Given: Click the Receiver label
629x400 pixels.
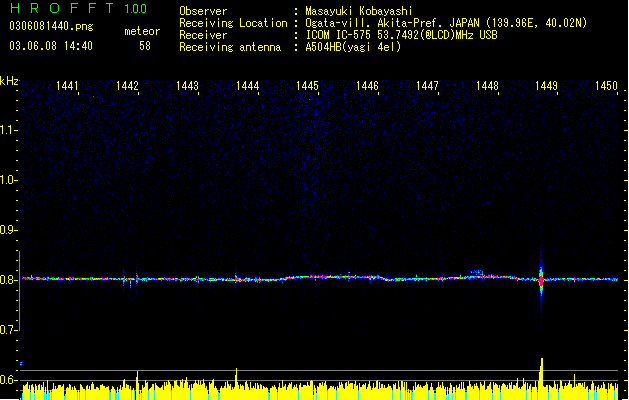Looking at the screenshot, I should pos(203,35).
